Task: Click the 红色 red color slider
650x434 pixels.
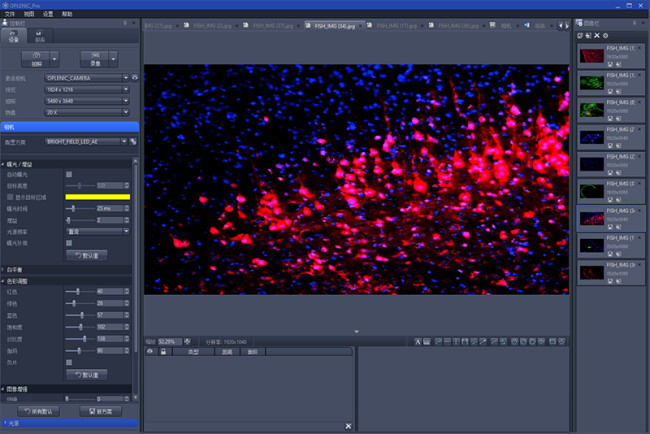Action: coord(79,292)
